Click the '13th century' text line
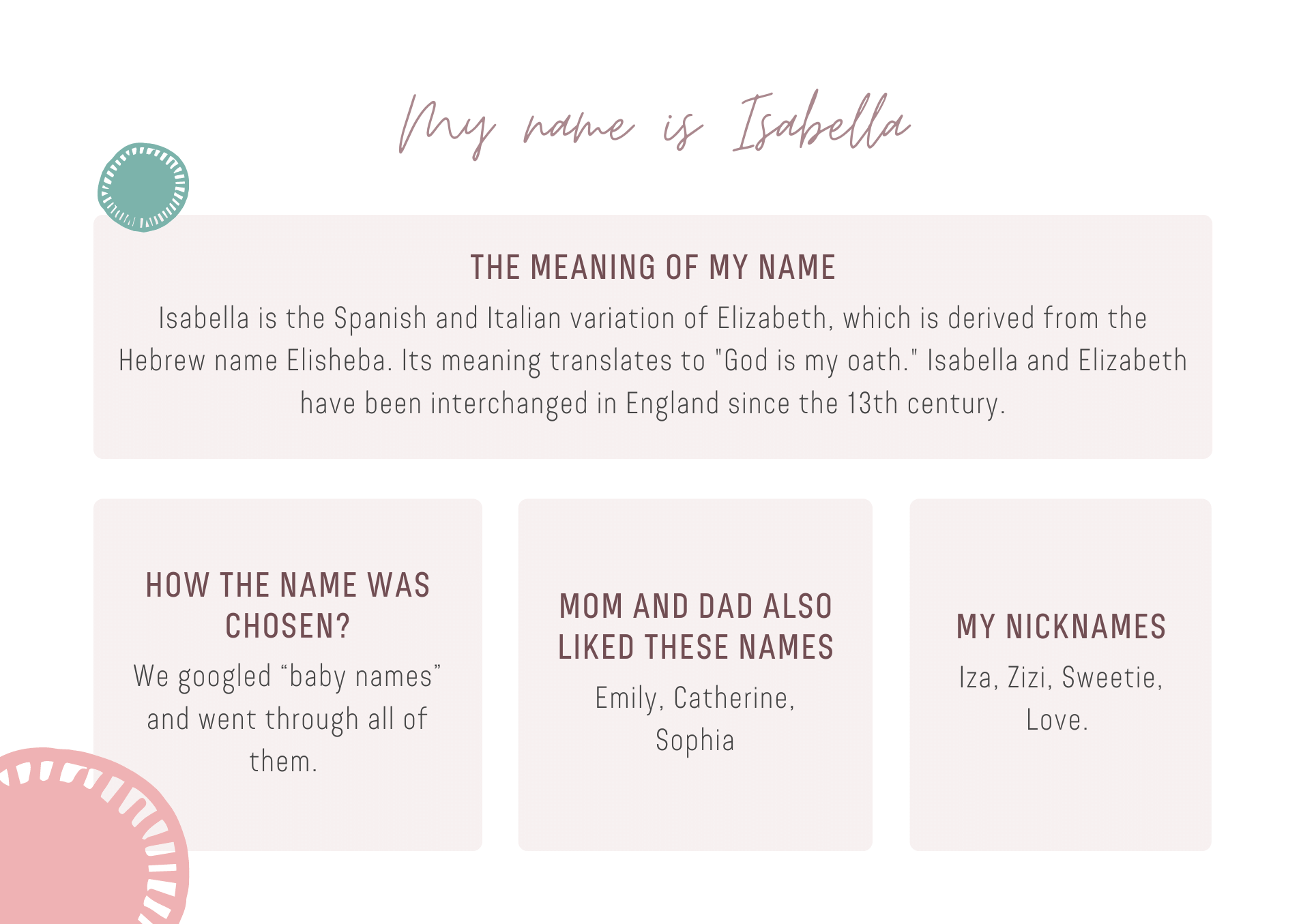The height and width of the screenshot is (924, 1301). (653, 404)
